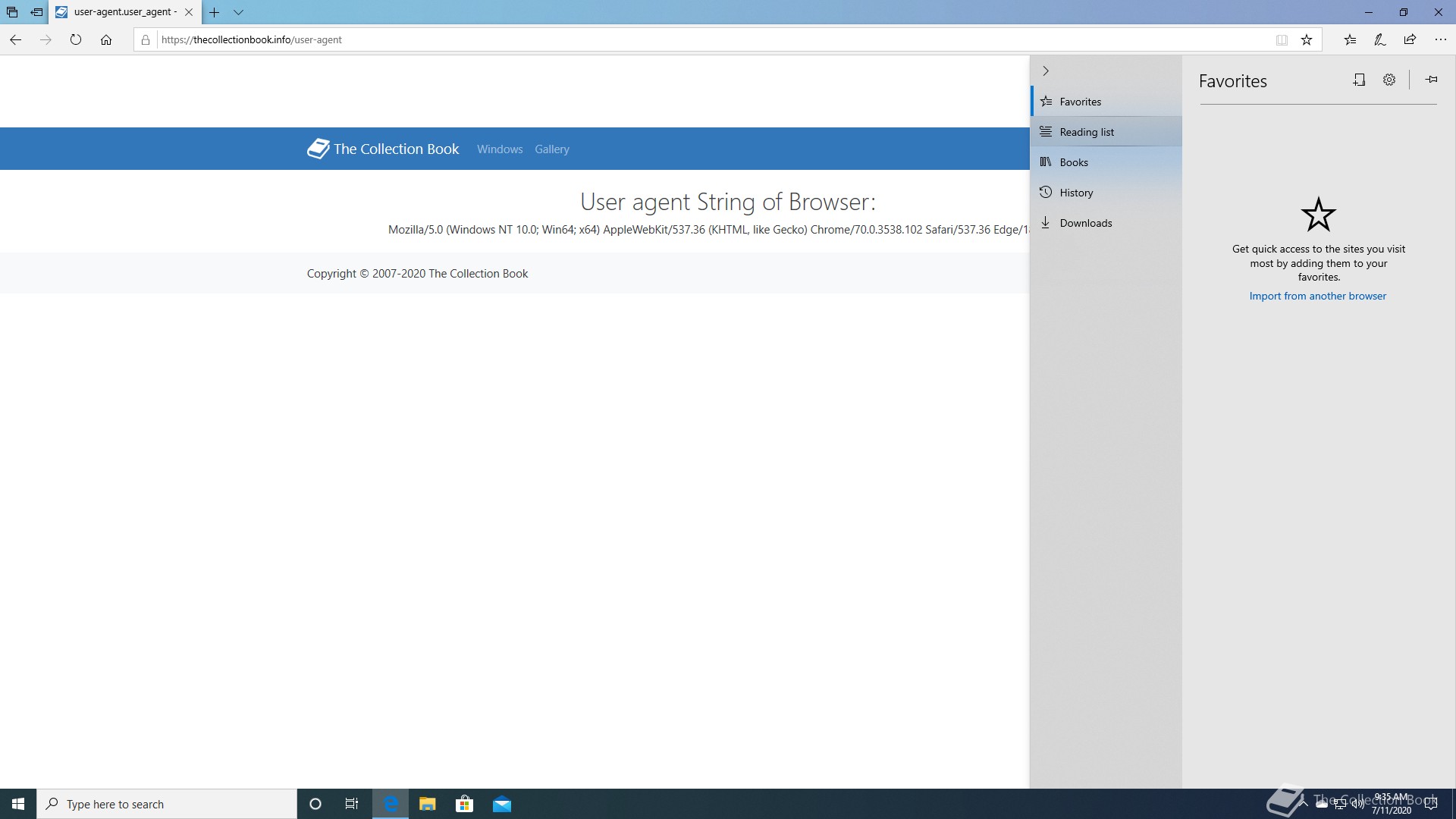Click Set these tabs aside icon
1456x819 pixels.
pyautogui.click(x=36, y=12)
